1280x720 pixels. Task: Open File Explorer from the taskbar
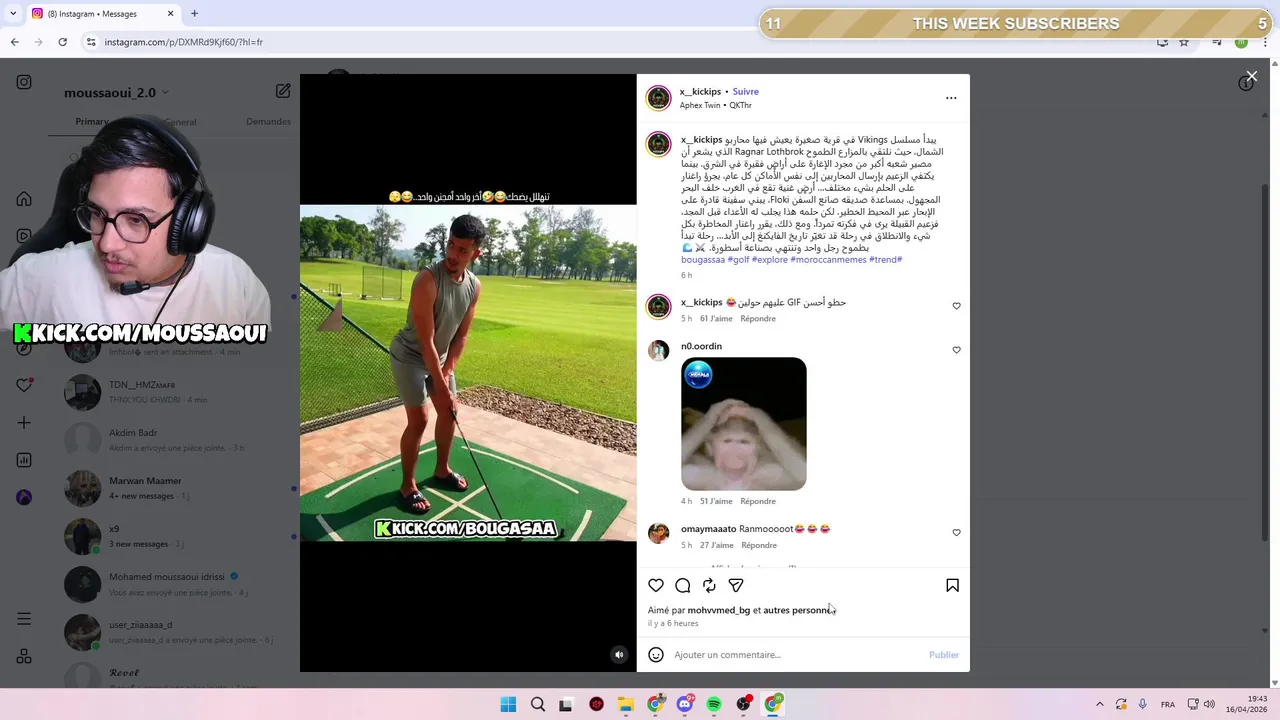[626, 704]
